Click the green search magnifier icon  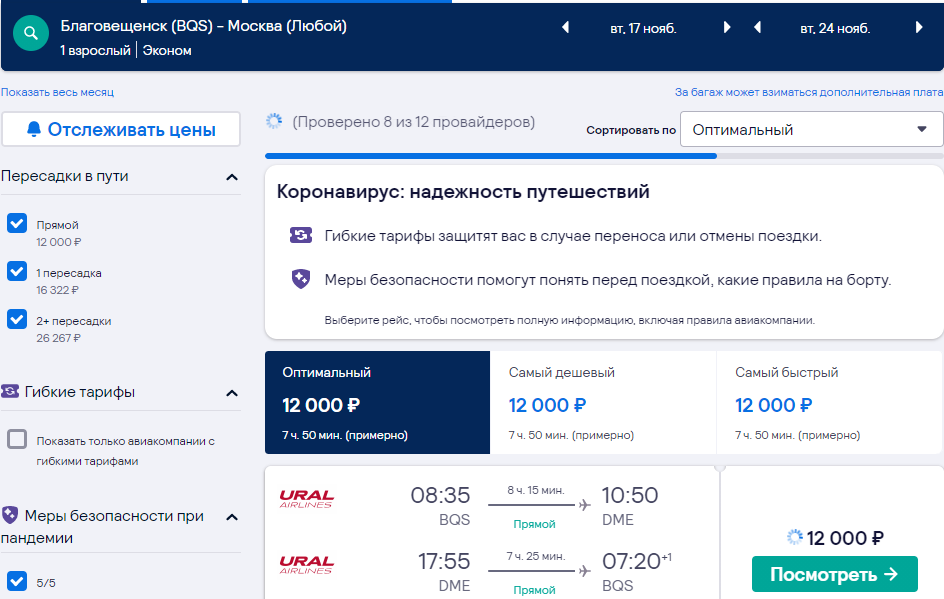pos(31,34)
